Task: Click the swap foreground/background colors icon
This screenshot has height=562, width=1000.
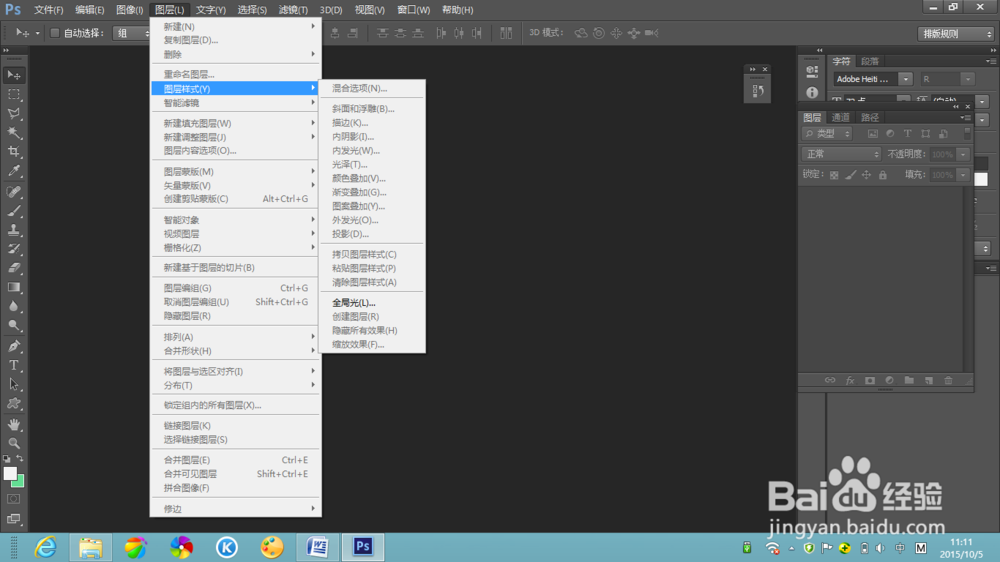Action: [20, 459]
